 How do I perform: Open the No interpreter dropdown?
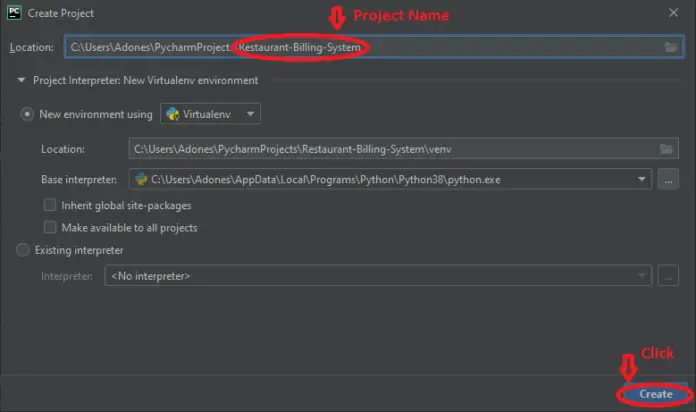pos(378,276)
